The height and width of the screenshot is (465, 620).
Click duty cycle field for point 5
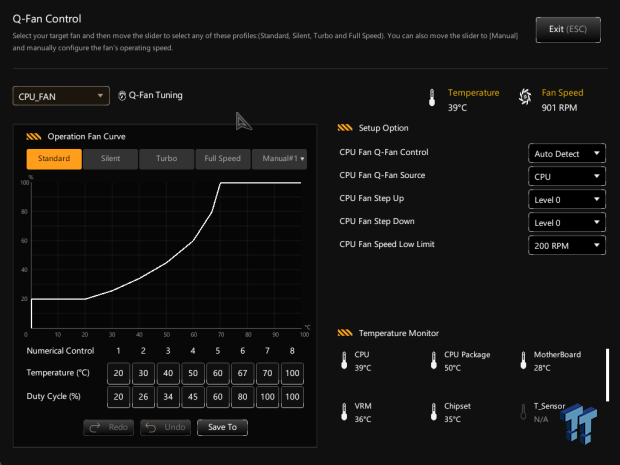point(218,397)
